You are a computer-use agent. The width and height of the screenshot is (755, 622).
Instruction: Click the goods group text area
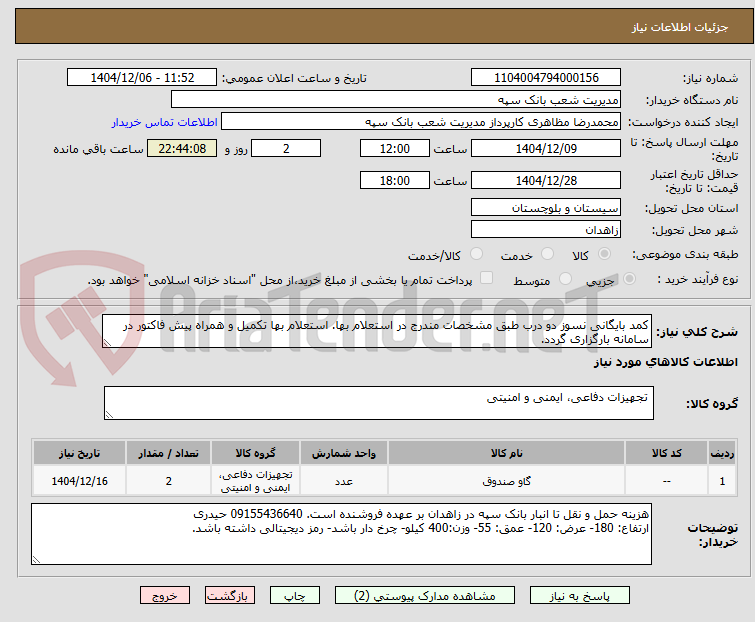pos(379,403)
